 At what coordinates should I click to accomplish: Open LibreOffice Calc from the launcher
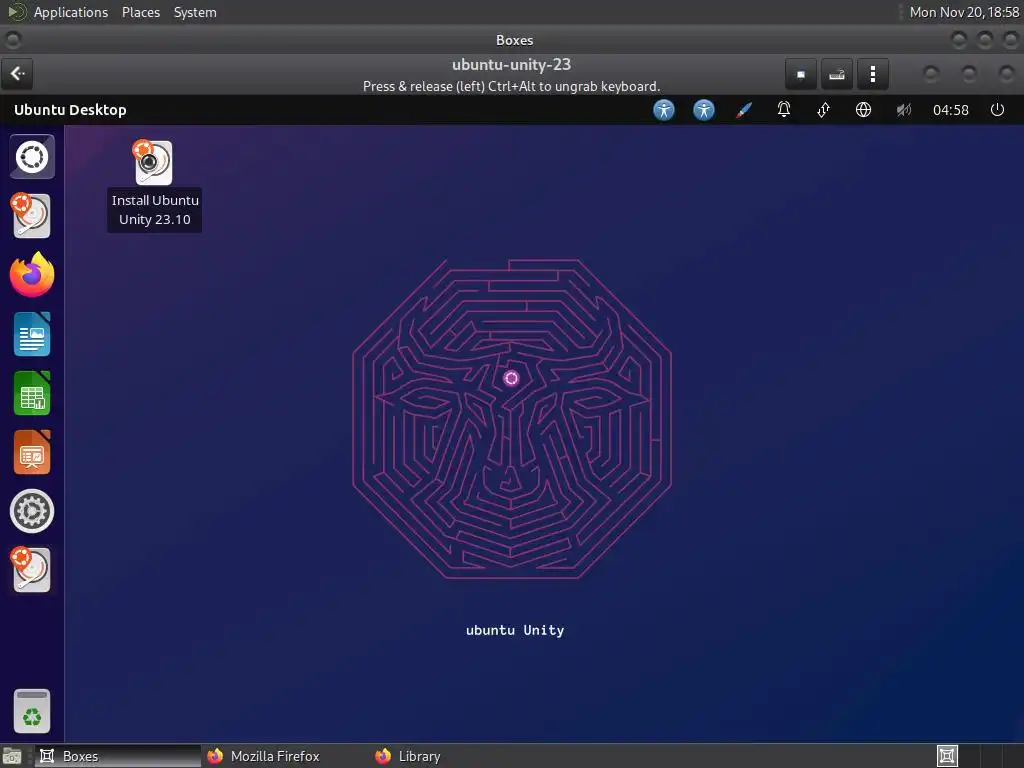click(32, 393)
